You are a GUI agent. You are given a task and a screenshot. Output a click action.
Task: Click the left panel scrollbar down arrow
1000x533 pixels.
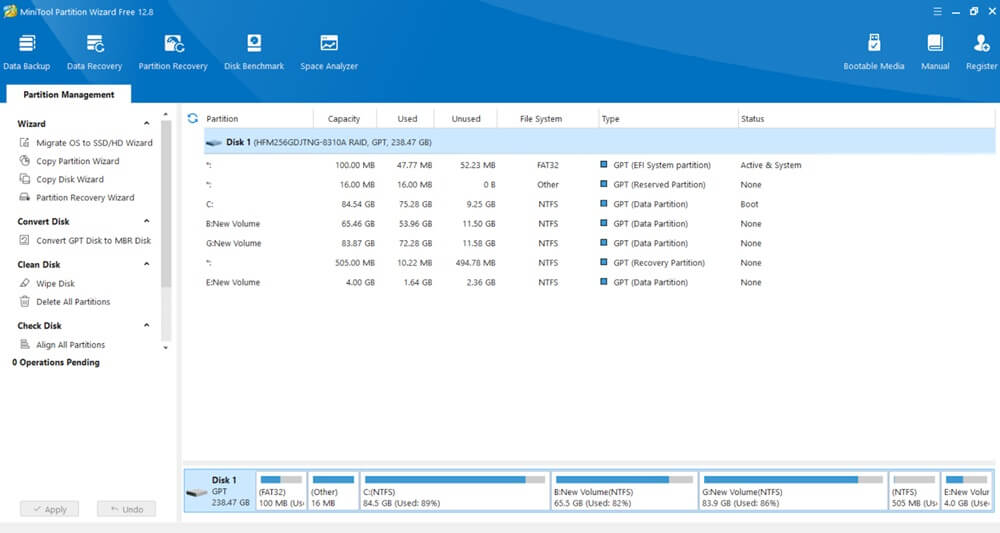coord(166,347)
